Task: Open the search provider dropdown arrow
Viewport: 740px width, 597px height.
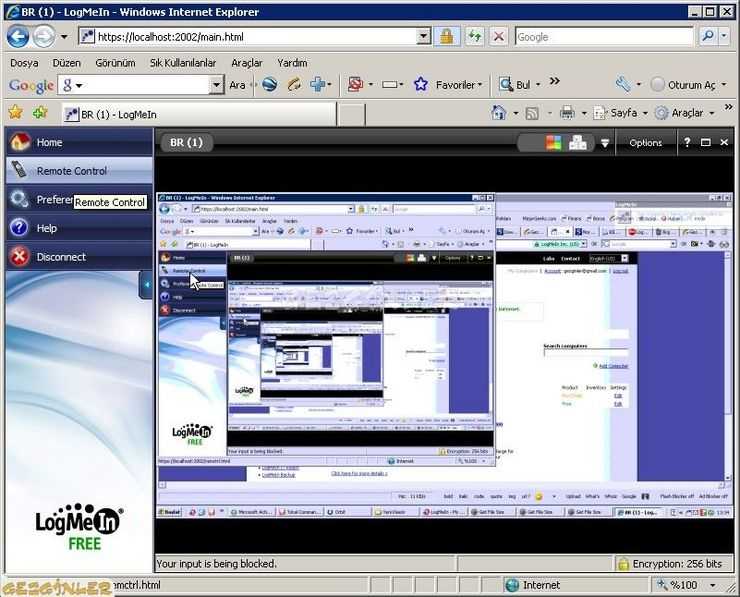Action: tap(724, 36)
